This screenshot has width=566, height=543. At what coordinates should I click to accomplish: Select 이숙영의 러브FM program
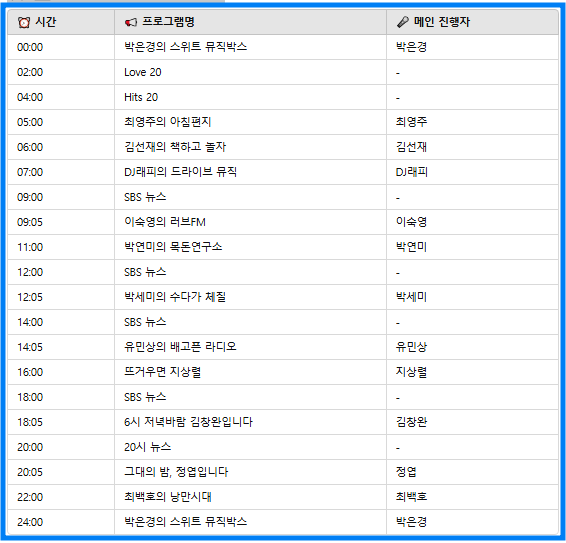pos(165,222)
